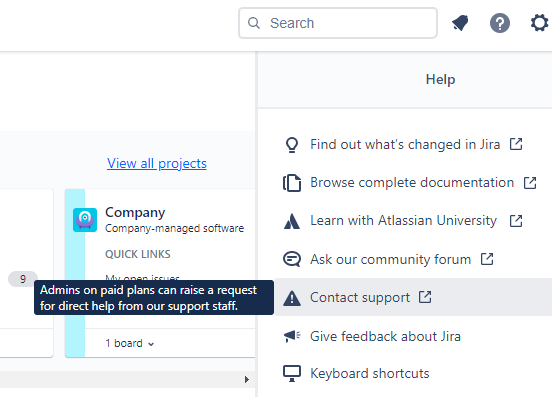
Task: Open the Settings gear icon
Action: [x=539, y=23]
